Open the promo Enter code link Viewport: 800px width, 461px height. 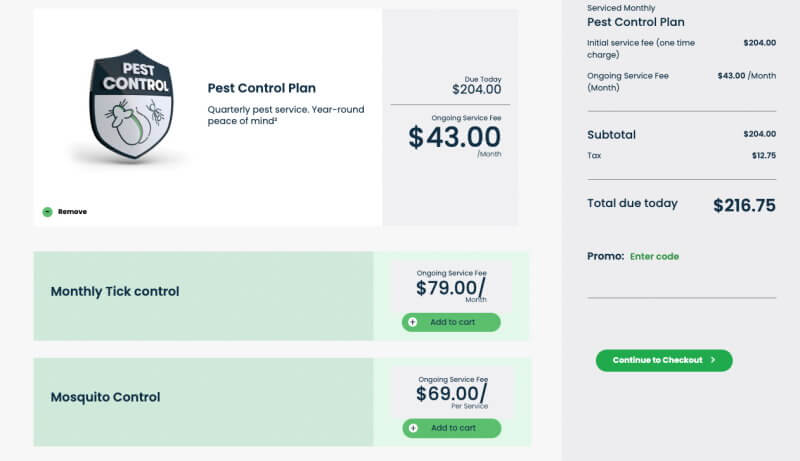pos(654,257)
